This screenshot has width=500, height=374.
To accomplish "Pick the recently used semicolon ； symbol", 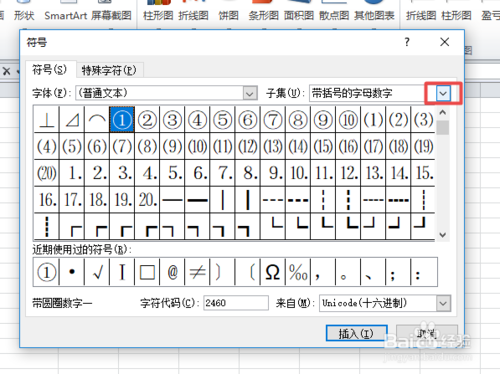I will click(398, 272).
